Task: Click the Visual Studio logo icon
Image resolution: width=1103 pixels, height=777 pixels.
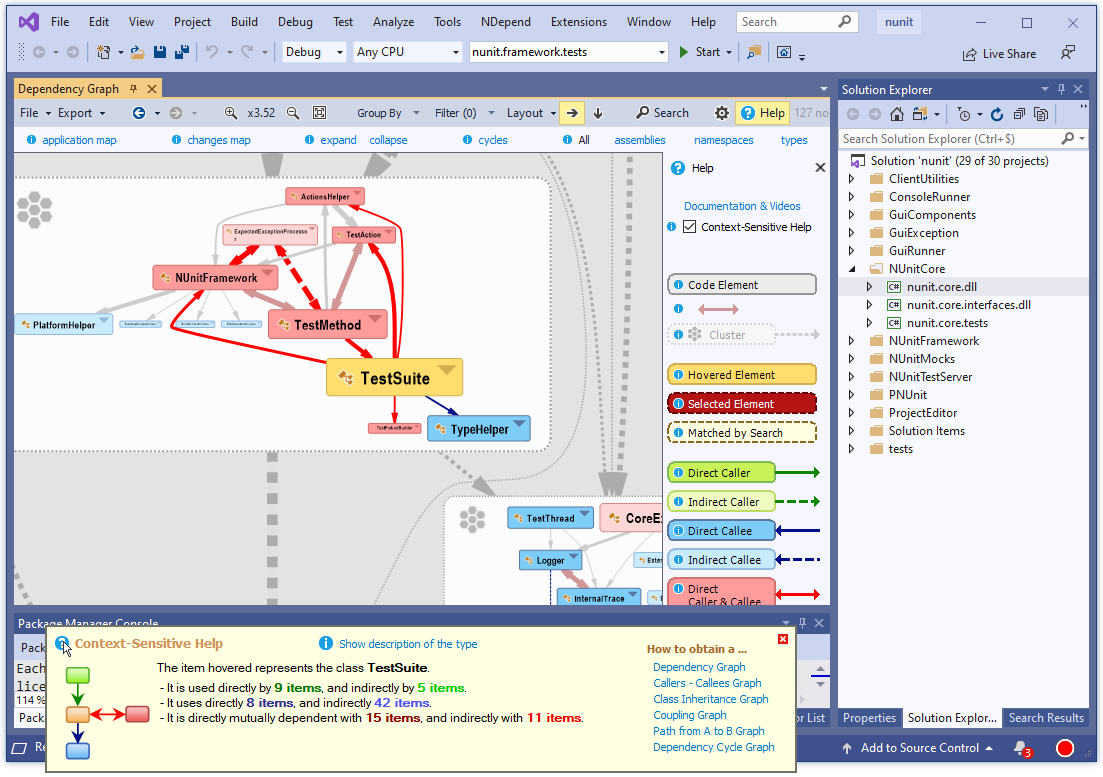Action: (x=29, y=23)
